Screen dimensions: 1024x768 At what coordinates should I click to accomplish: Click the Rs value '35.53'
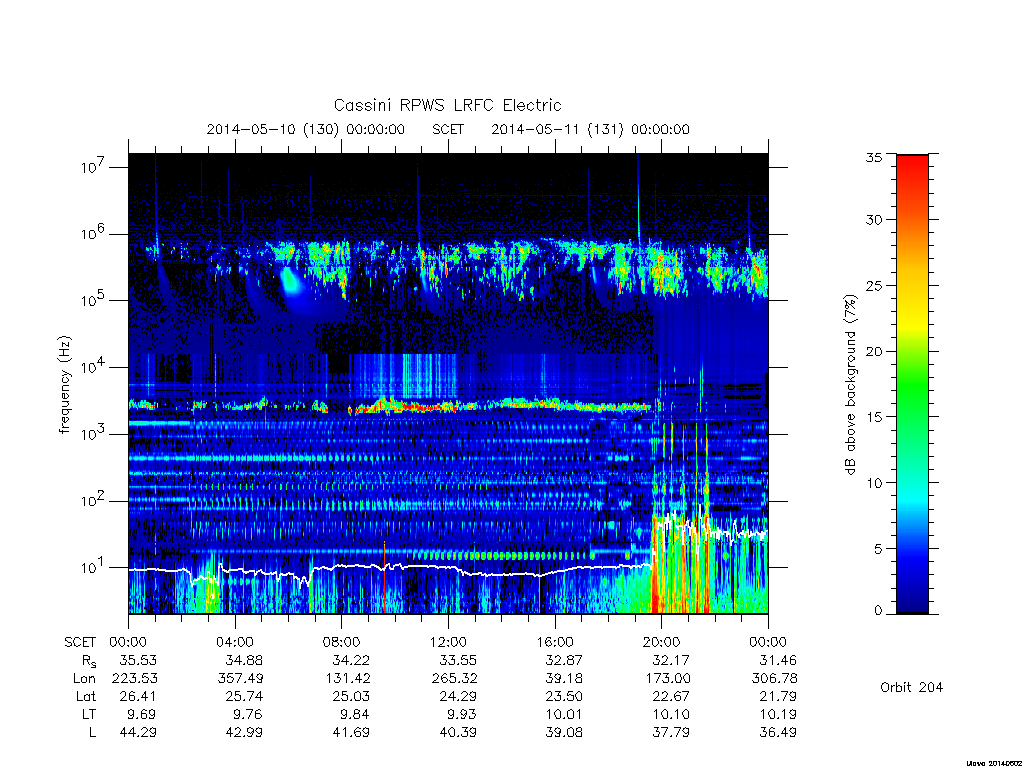[x=138, y=661]
